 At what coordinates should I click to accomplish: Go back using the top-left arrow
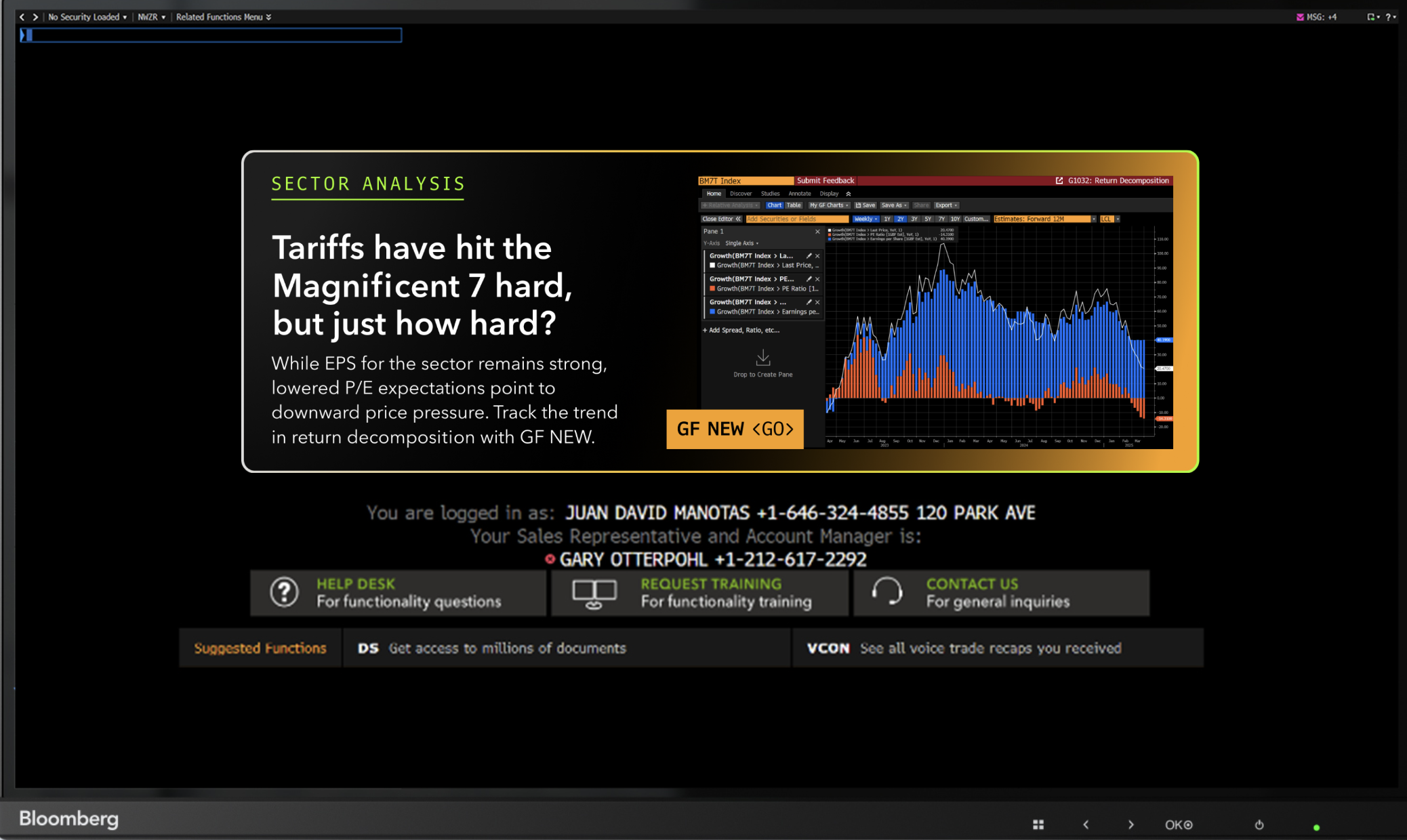tap(22, 17)
